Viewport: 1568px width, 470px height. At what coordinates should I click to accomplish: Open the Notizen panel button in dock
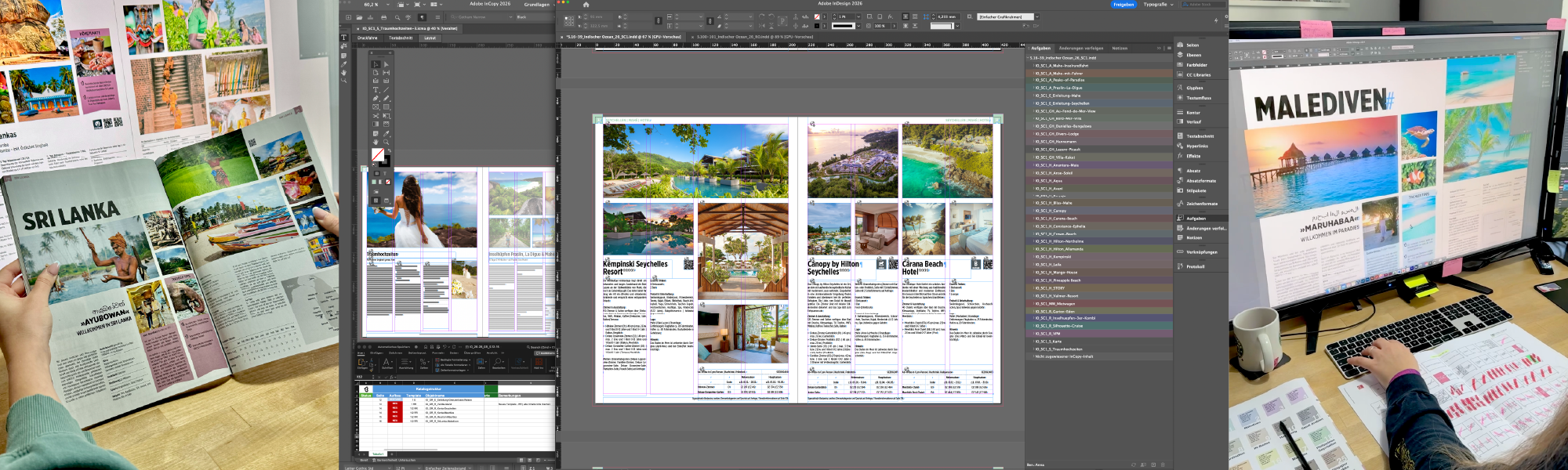(1202, 237)
